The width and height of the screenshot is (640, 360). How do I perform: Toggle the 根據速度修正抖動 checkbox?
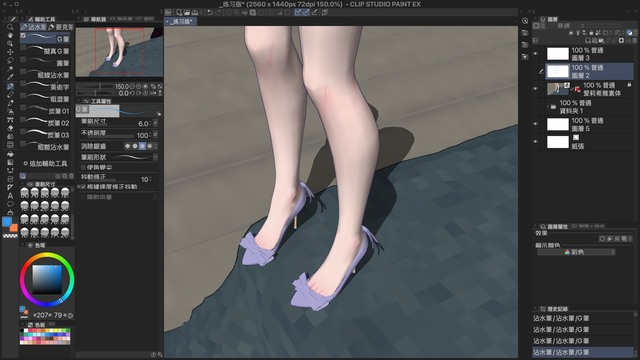click(x=84, y=187)
